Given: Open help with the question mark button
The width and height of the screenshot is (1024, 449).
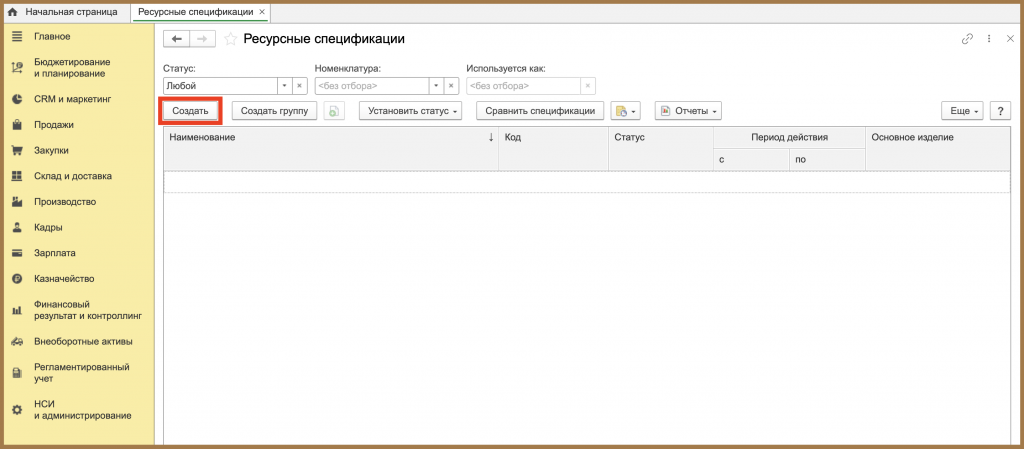Looking at the screenshot, I should pos(1000,111).
